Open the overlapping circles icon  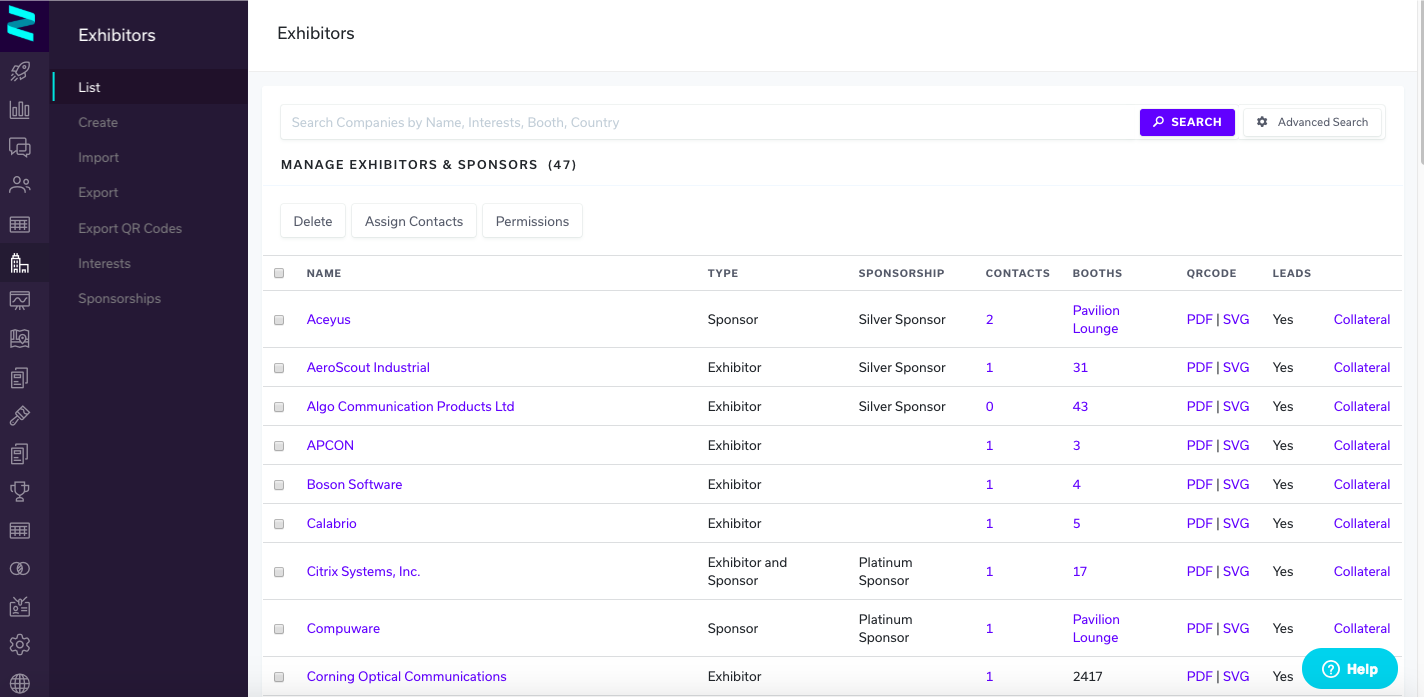tap(20, 568)
